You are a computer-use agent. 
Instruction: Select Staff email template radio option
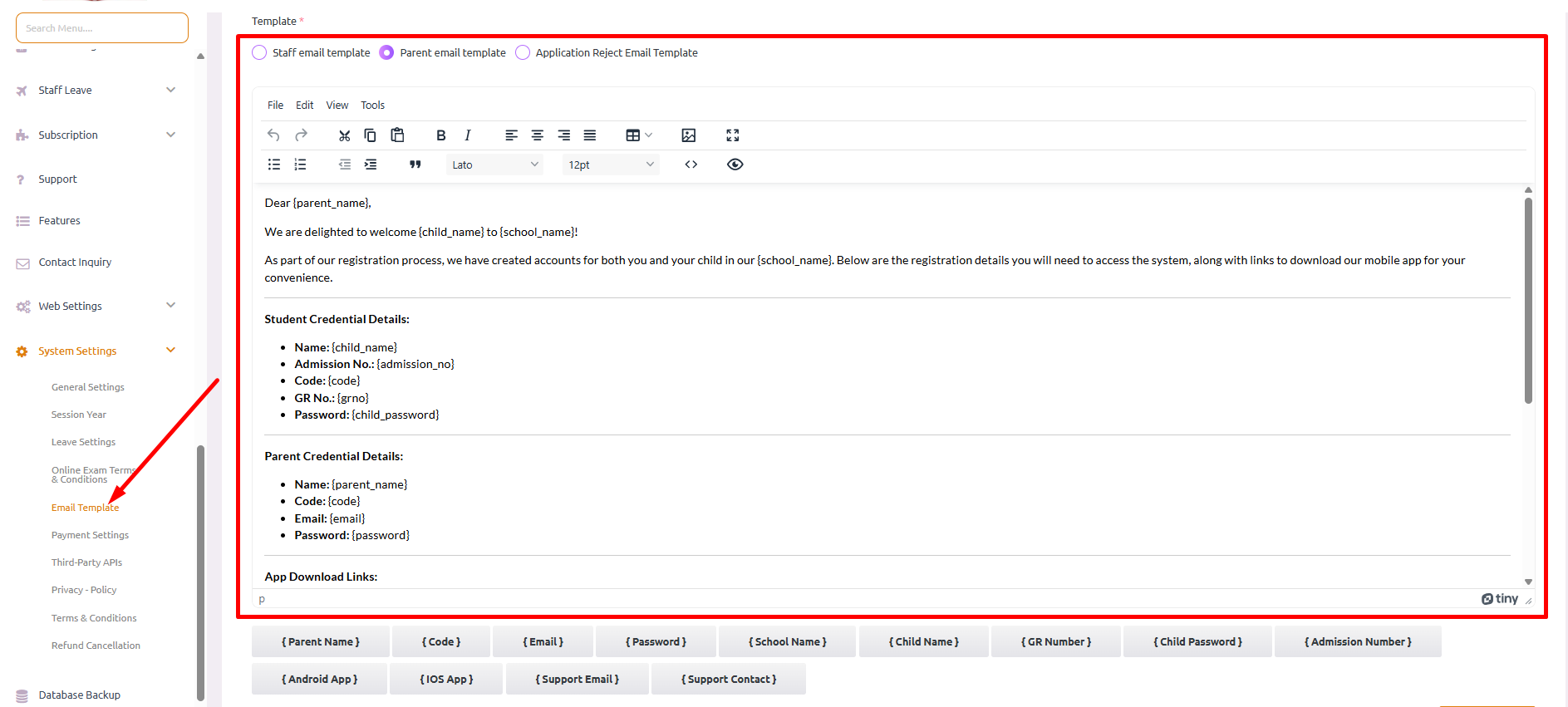click(260, 52)
